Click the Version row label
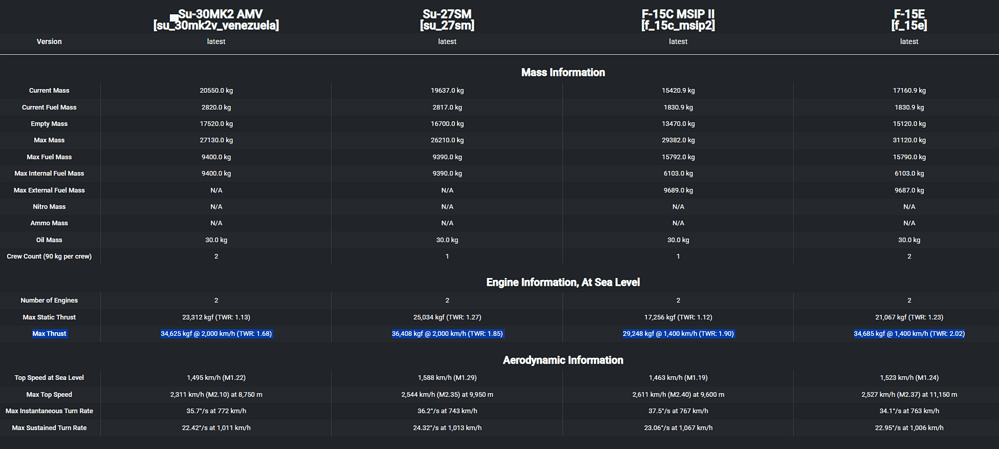 (49, 41)
